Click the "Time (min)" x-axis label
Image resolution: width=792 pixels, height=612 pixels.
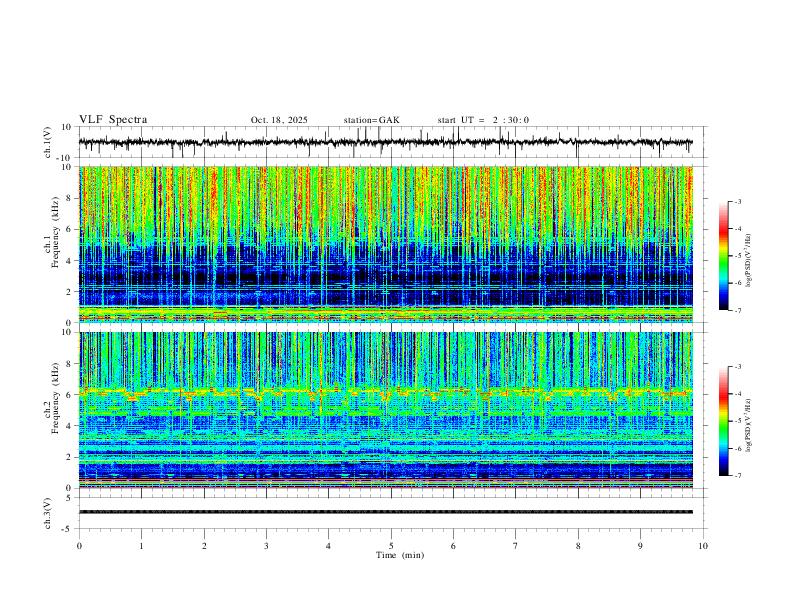[400, 555]
